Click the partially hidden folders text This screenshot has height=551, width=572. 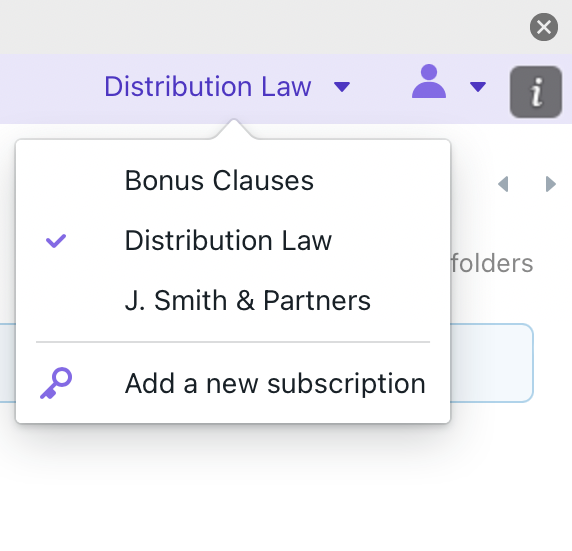click(492, 263)
